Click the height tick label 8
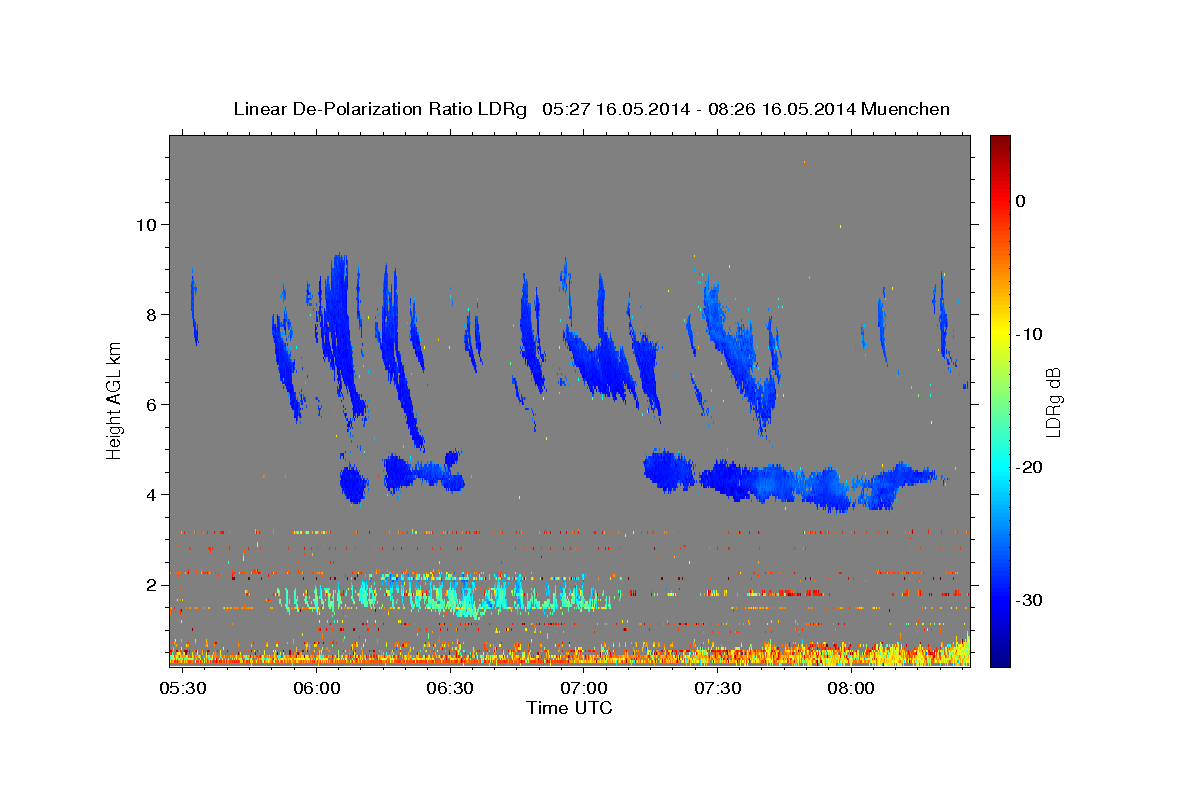The height and width of the screenshot is (800, 1200). 151,314
